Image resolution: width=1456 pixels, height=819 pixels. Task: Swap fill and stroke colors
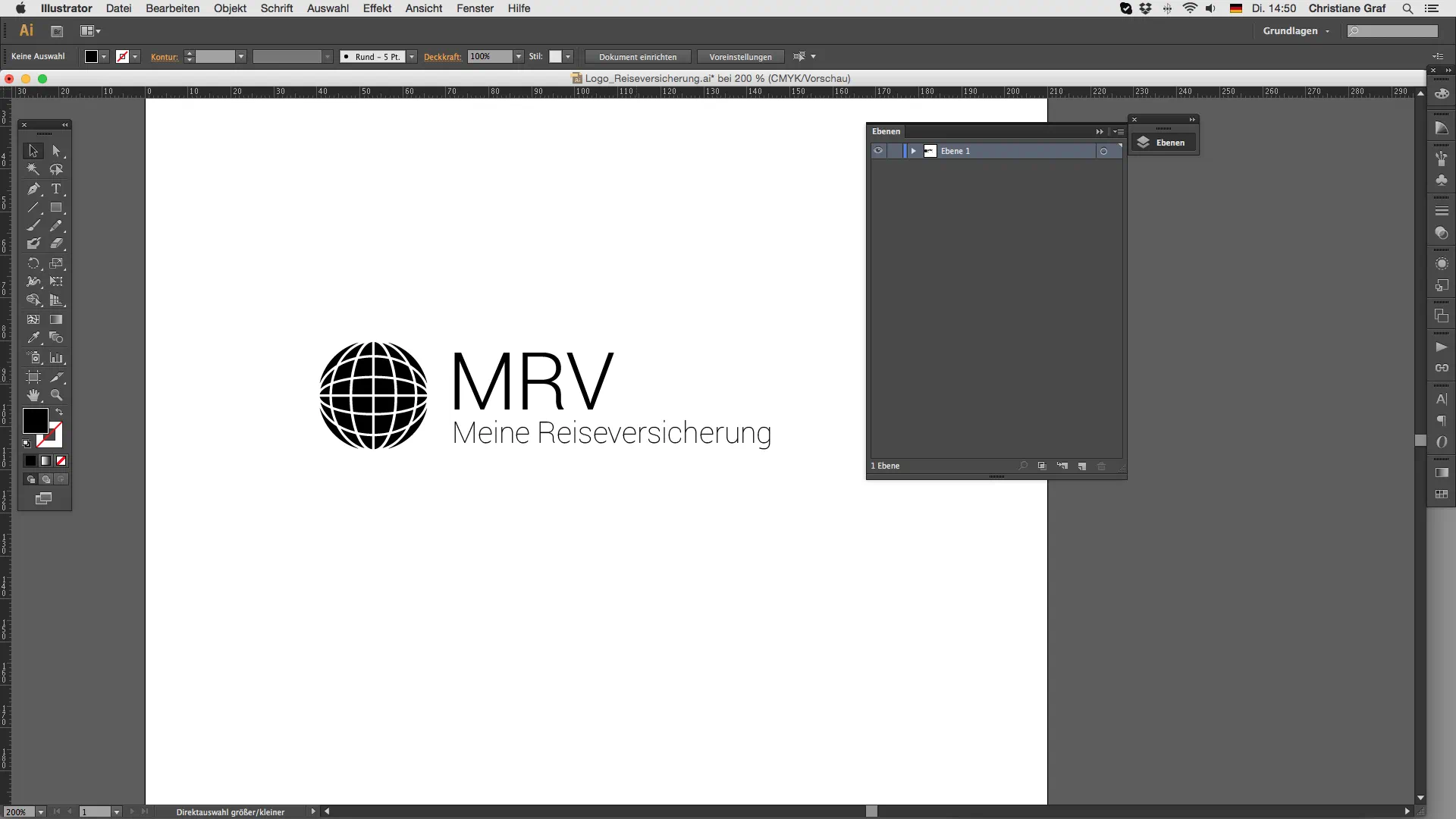58,412
